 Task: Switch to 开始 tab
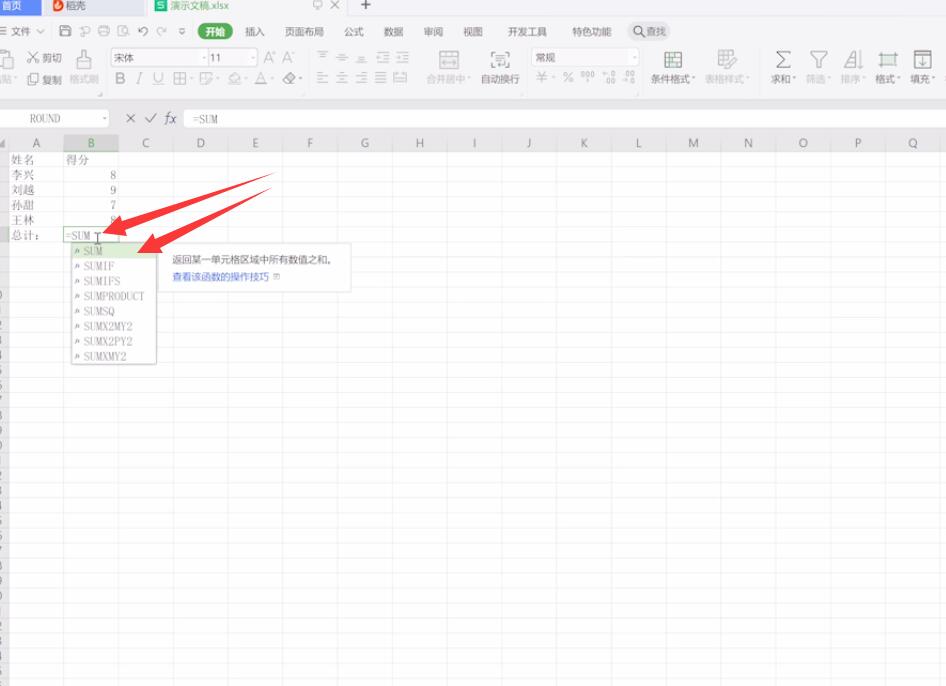coord(215,31)
